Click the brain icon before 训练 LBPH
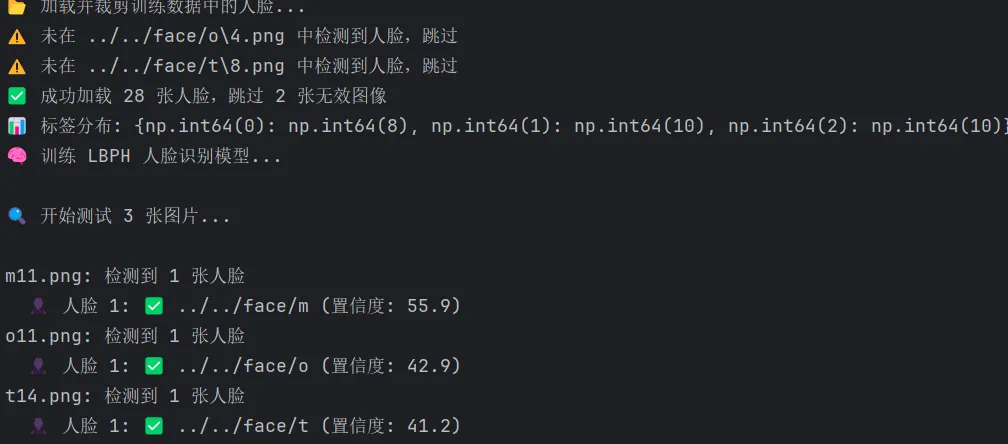The image size is (1008, 444). (x=17, y=156)
